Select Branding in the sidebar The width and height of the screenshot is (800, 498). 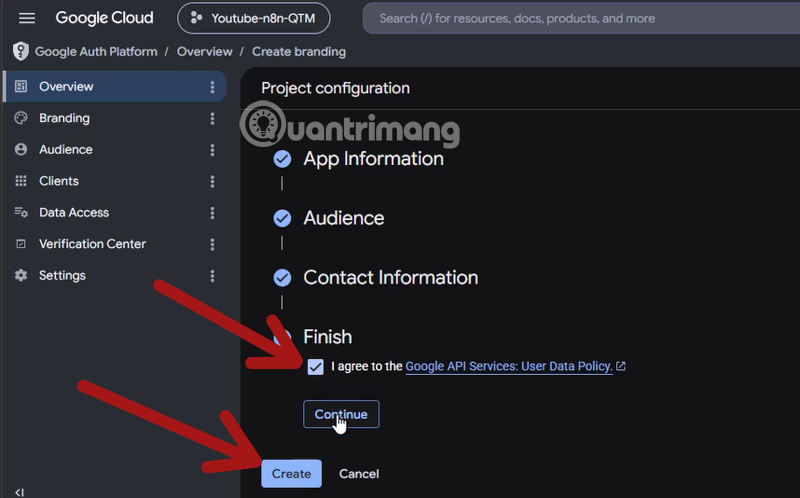click(x=115, y=118)
